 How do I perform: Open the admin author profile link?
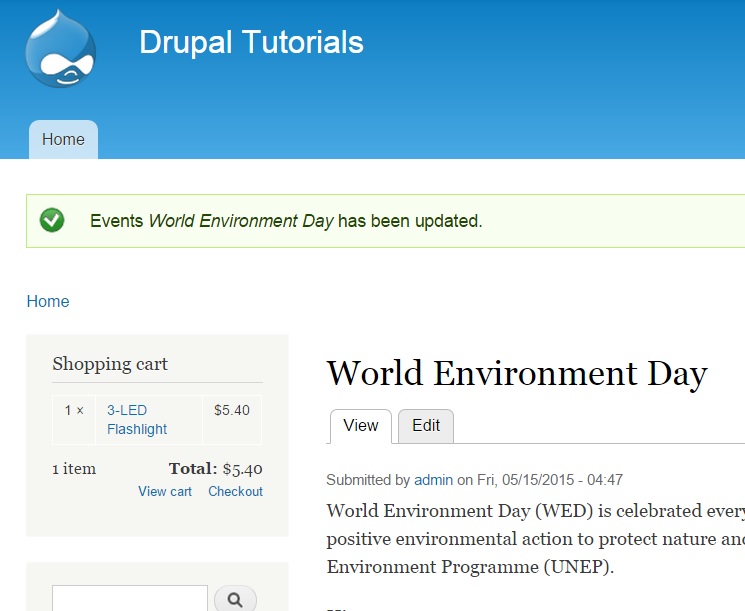pyautogui.click(x=433, y=480)
